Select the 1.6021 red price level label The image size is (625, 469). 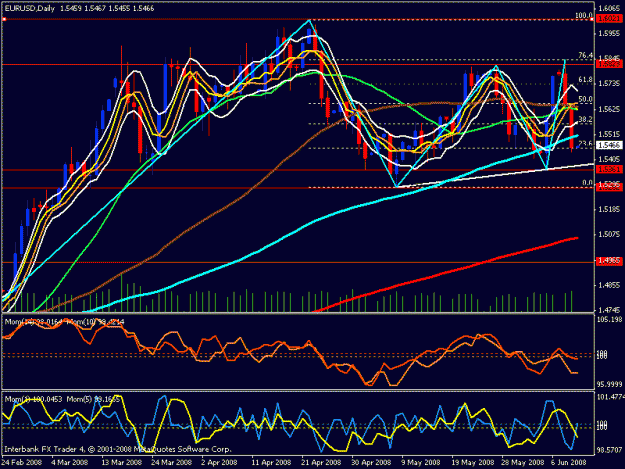pos(609,19)
